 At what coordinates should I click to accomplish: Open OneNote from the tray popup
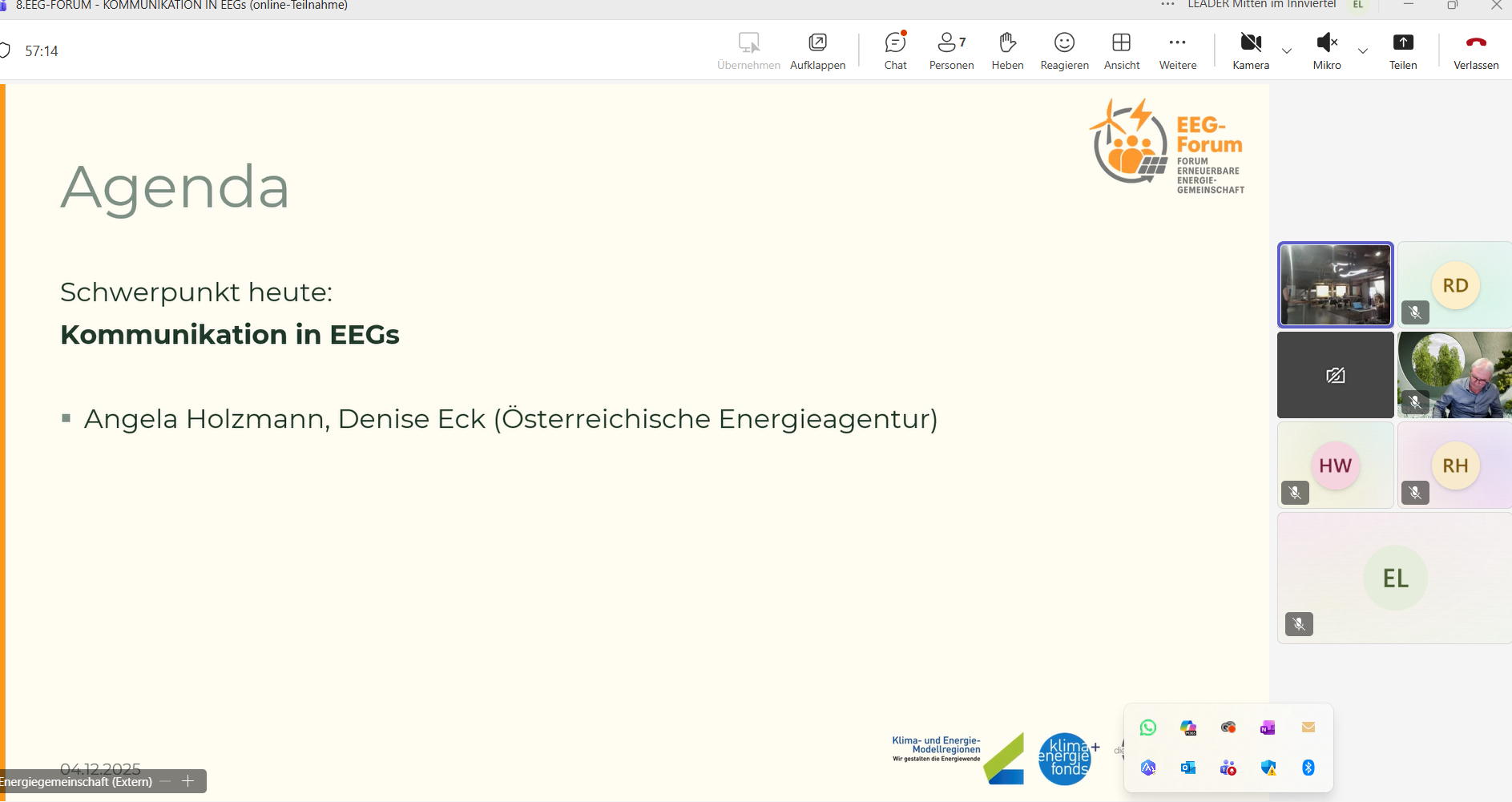pos(1268,727)
